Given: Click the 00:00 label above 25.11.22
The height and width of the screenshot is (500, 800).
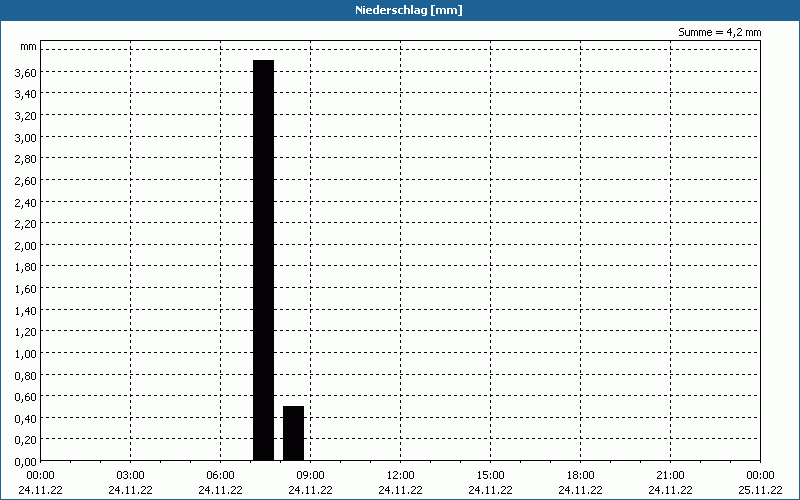Looking at the screenshot, I should [760, 476].
